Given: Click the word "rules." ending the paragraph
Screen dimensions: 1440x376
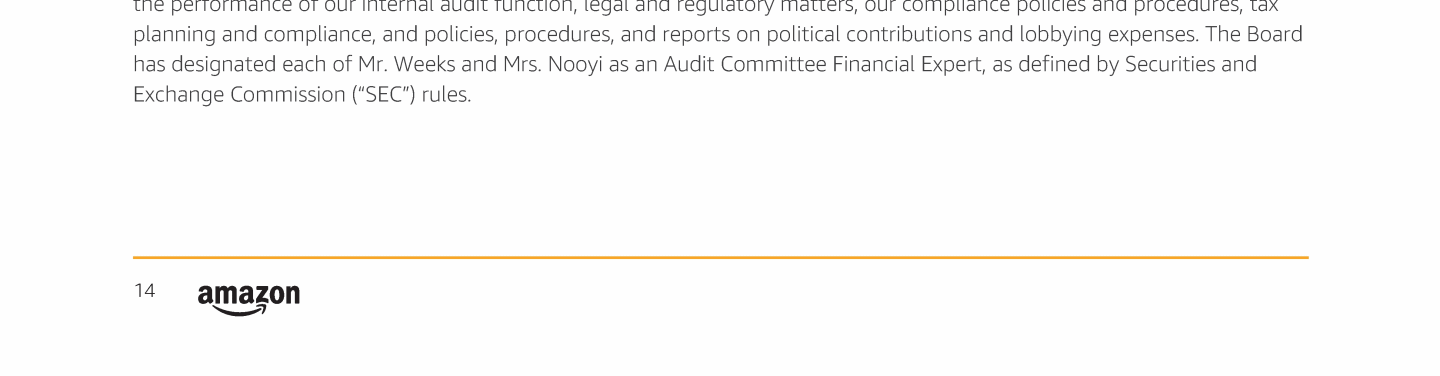Looking at the screenshot, I should 446,95.
